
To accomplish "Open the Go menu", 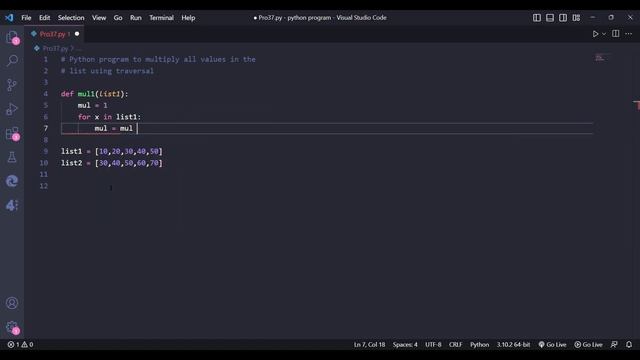I will pos(118,18).
